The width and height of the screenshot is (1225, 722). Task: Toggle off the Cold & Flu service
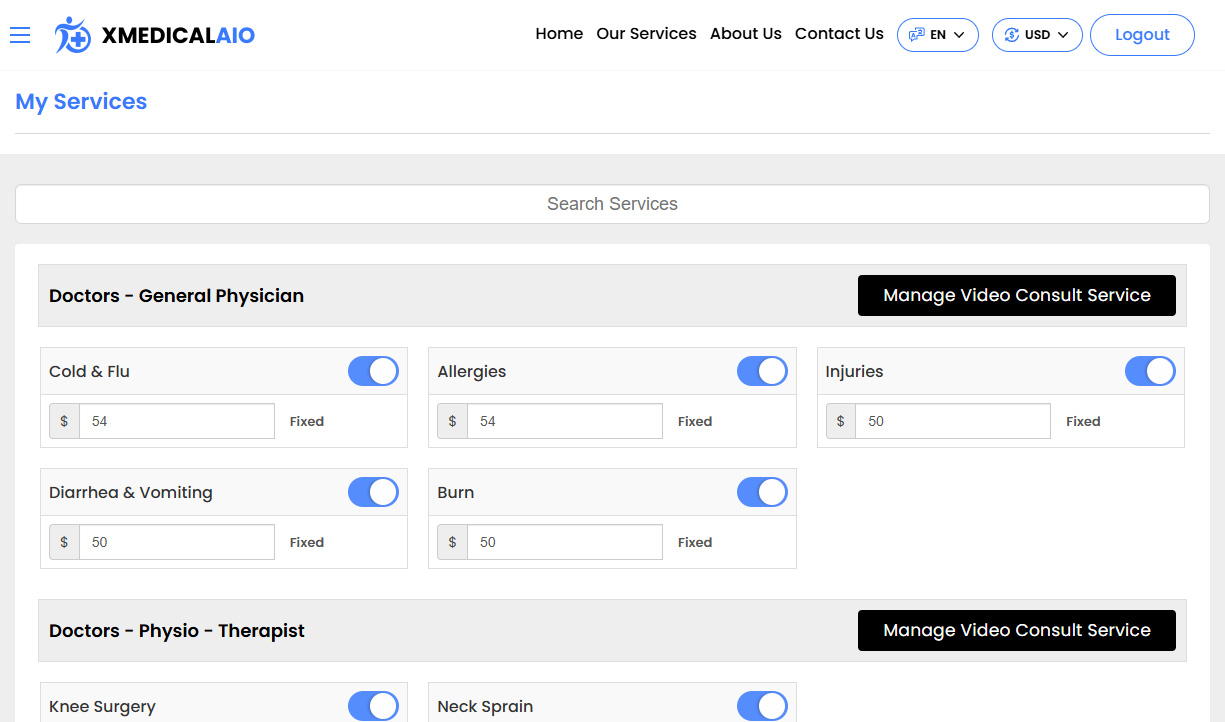pyautogui.click(x=373, y=371)
